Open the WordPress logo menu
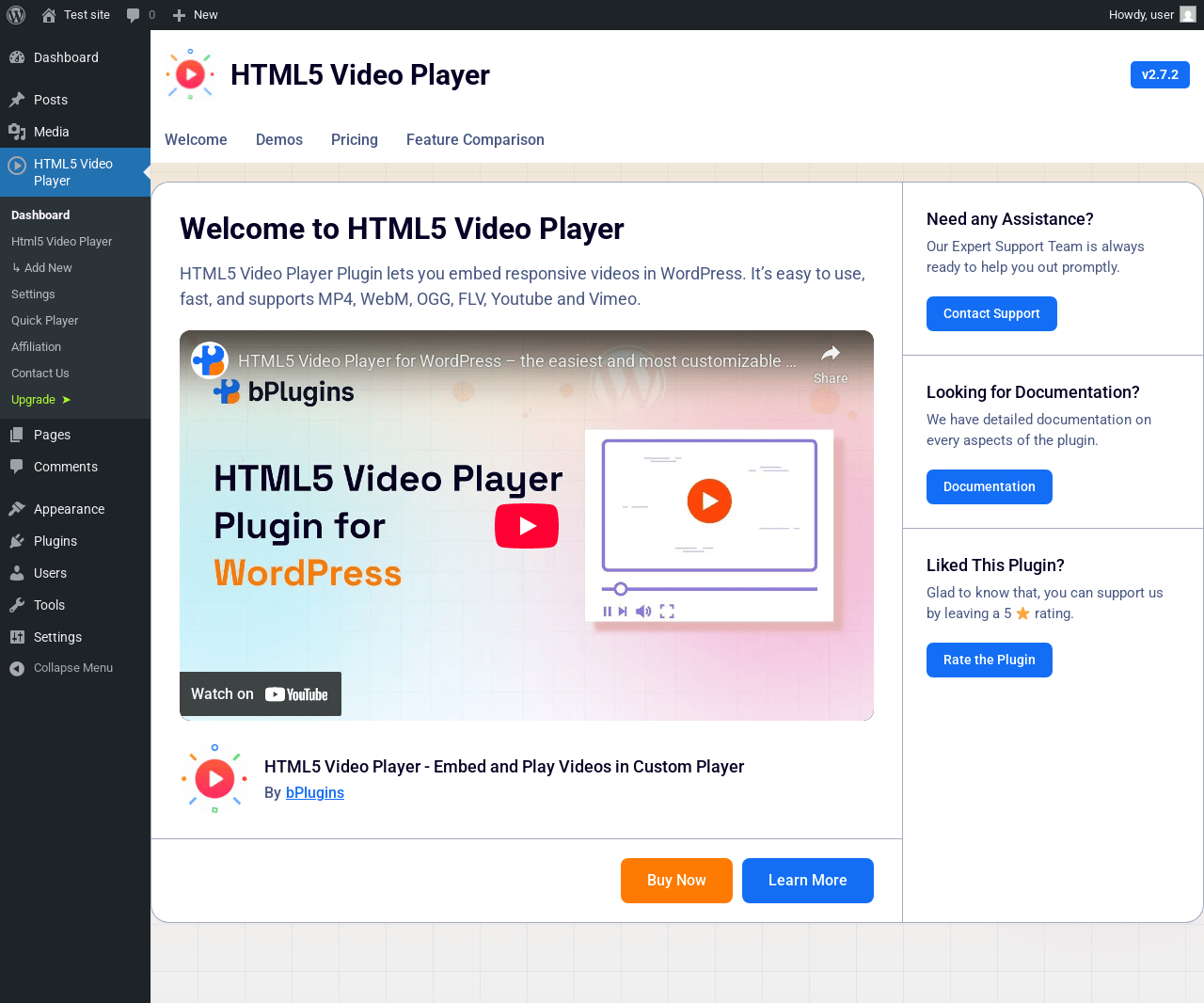 click(16, 15)
